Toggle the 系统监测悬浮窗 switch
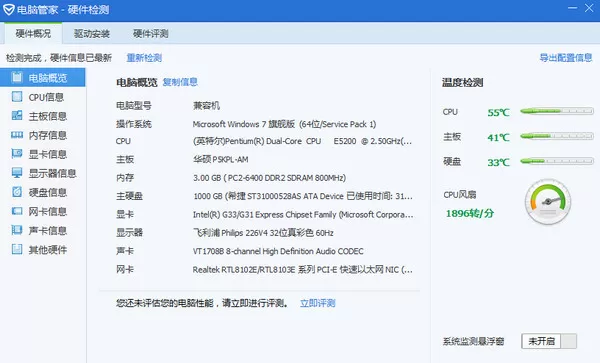This screenshot has width=600, height=363. 549,341
